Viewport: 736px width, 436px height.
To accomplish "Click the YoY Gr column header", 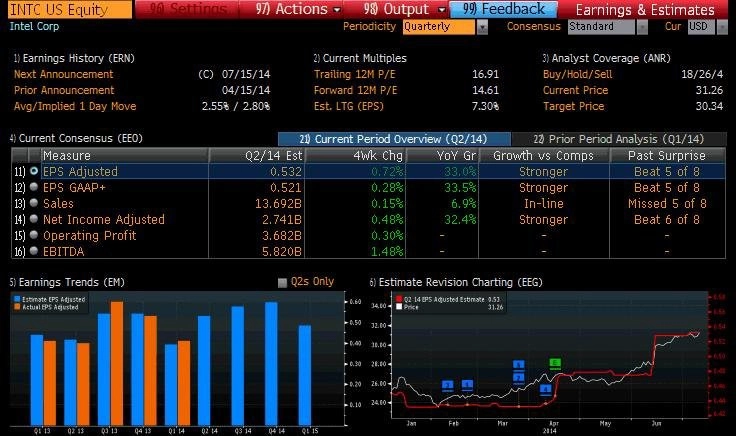I will 442,155.
